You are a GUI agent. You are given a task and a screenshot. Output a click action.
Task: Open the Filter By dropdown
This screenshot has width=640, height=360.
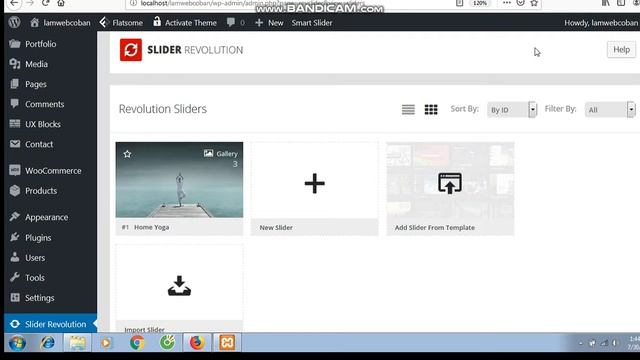tap(610, 109)
